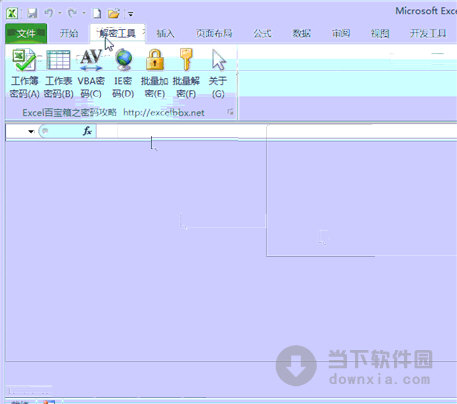The image size is (457, 404).
Task: Open the 关于(G) about item
Action: (x=218, y=73)
